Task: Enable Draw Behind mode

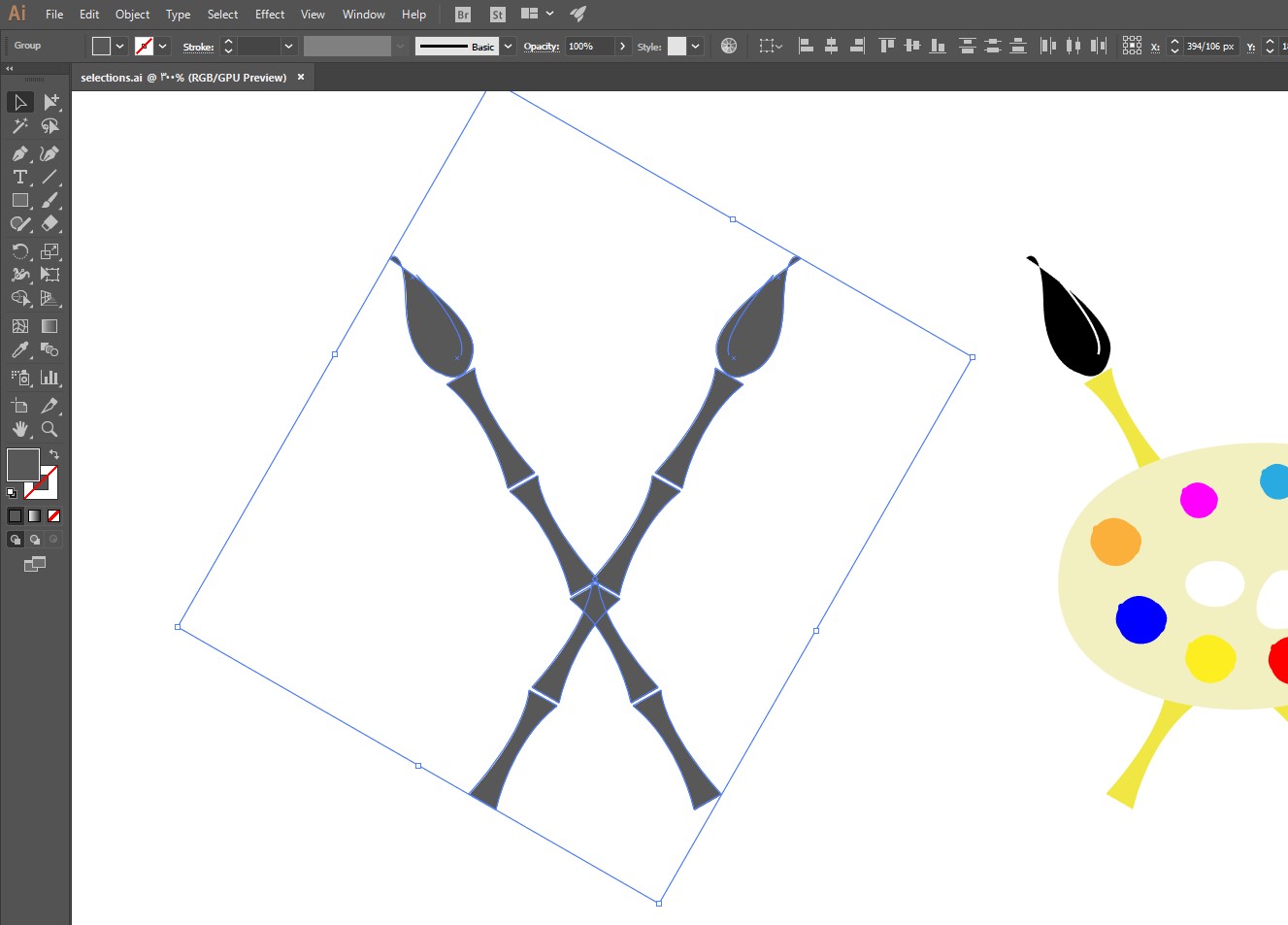Action: [35, 540]
